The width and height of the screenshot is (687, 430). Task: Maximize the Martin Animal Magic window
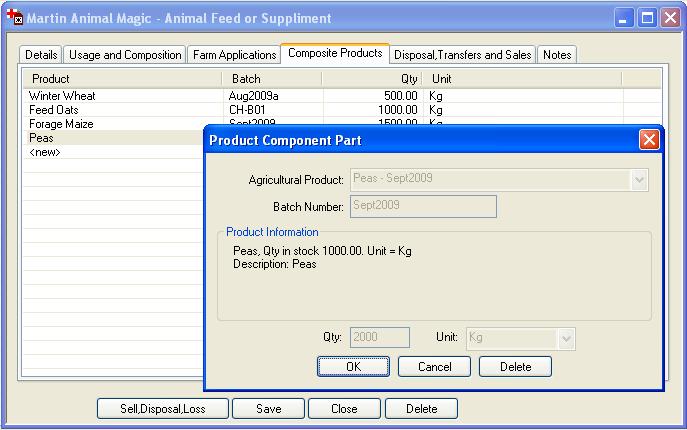coord(647,18)
